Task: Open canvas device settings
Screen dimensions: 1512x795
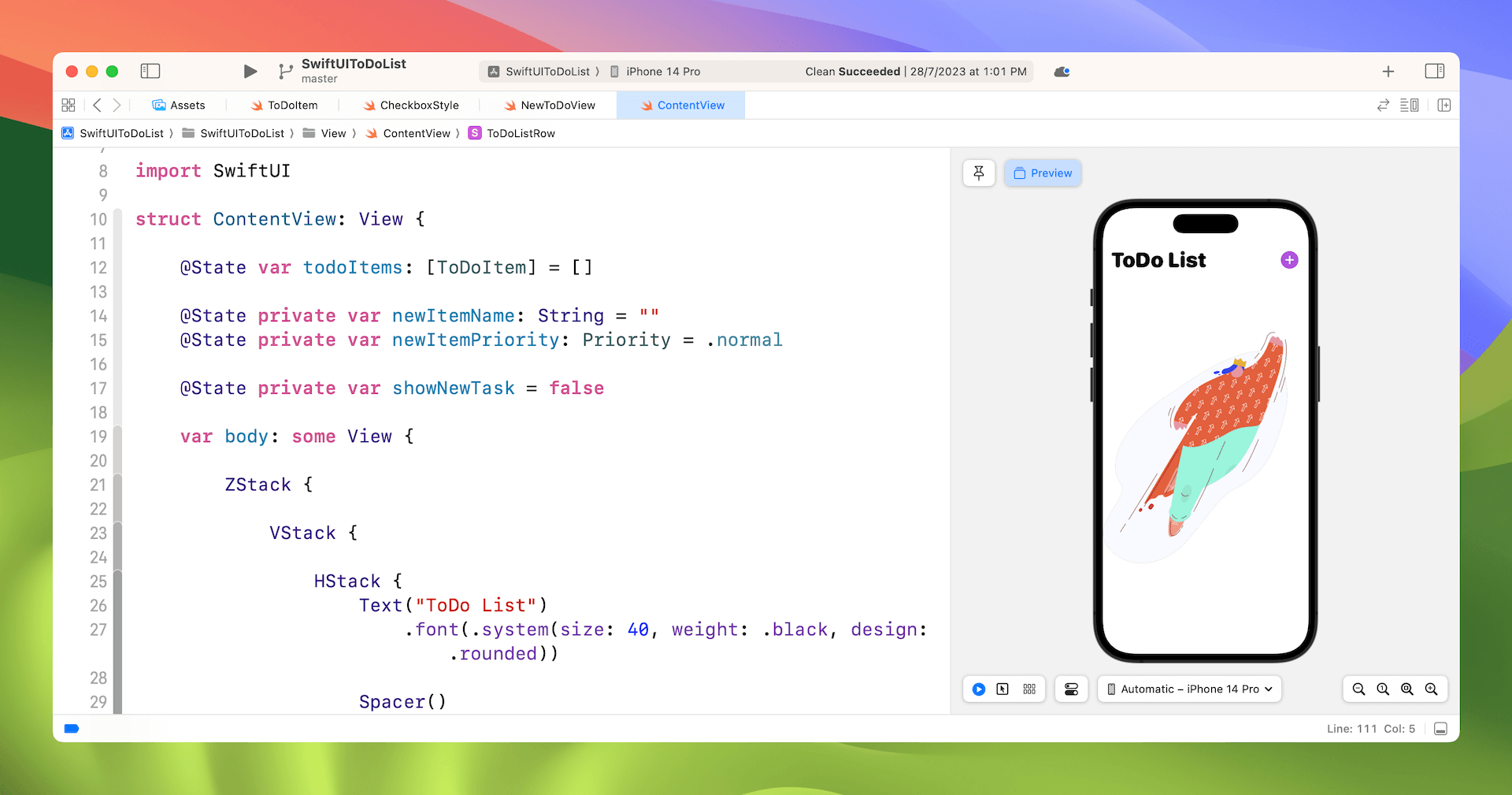Action: [x=1072, y=689]
